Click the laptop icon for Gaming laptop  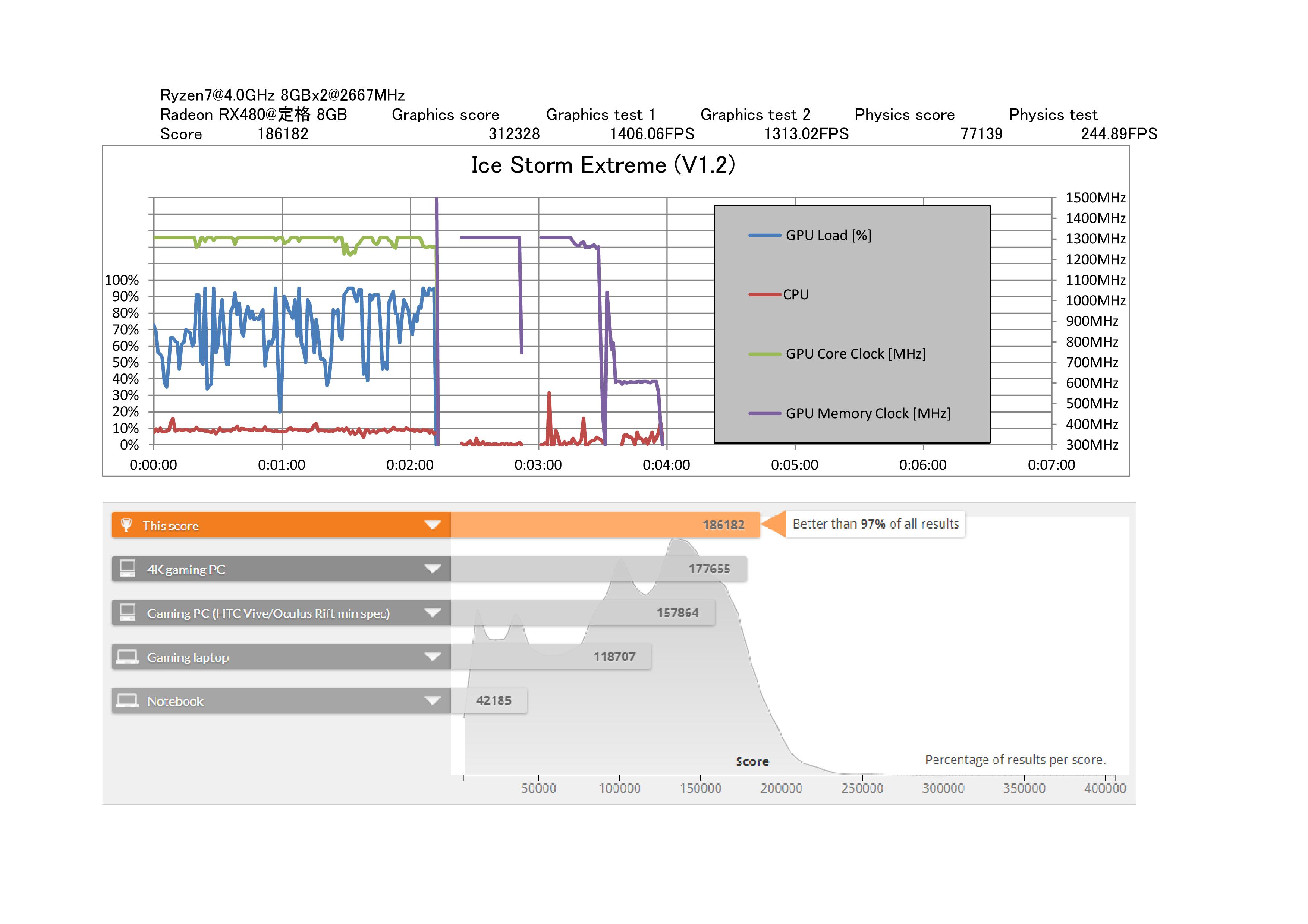click(x=127, y=657)
